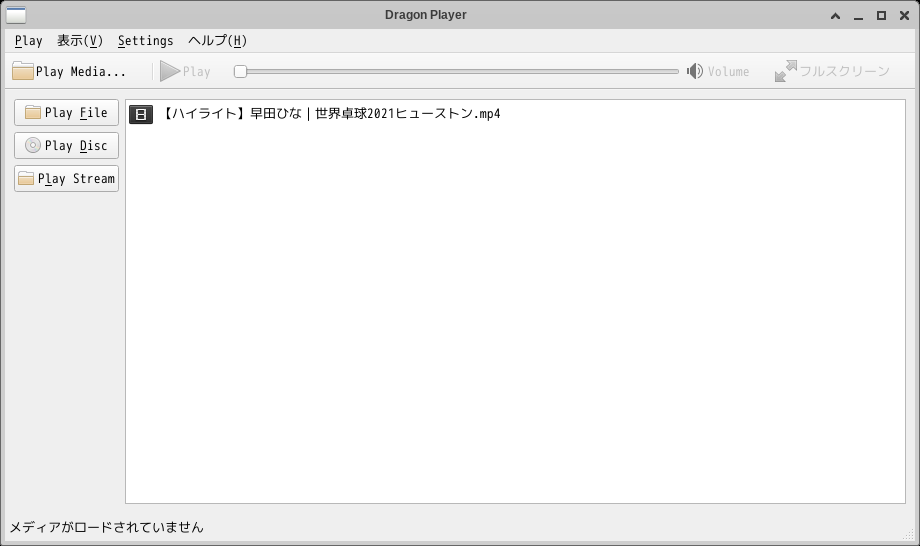This screenshot has width=920, height=546.
Task: Click the window menu icon in title bar
Action: pyautogui.click(x=16, y=15)
